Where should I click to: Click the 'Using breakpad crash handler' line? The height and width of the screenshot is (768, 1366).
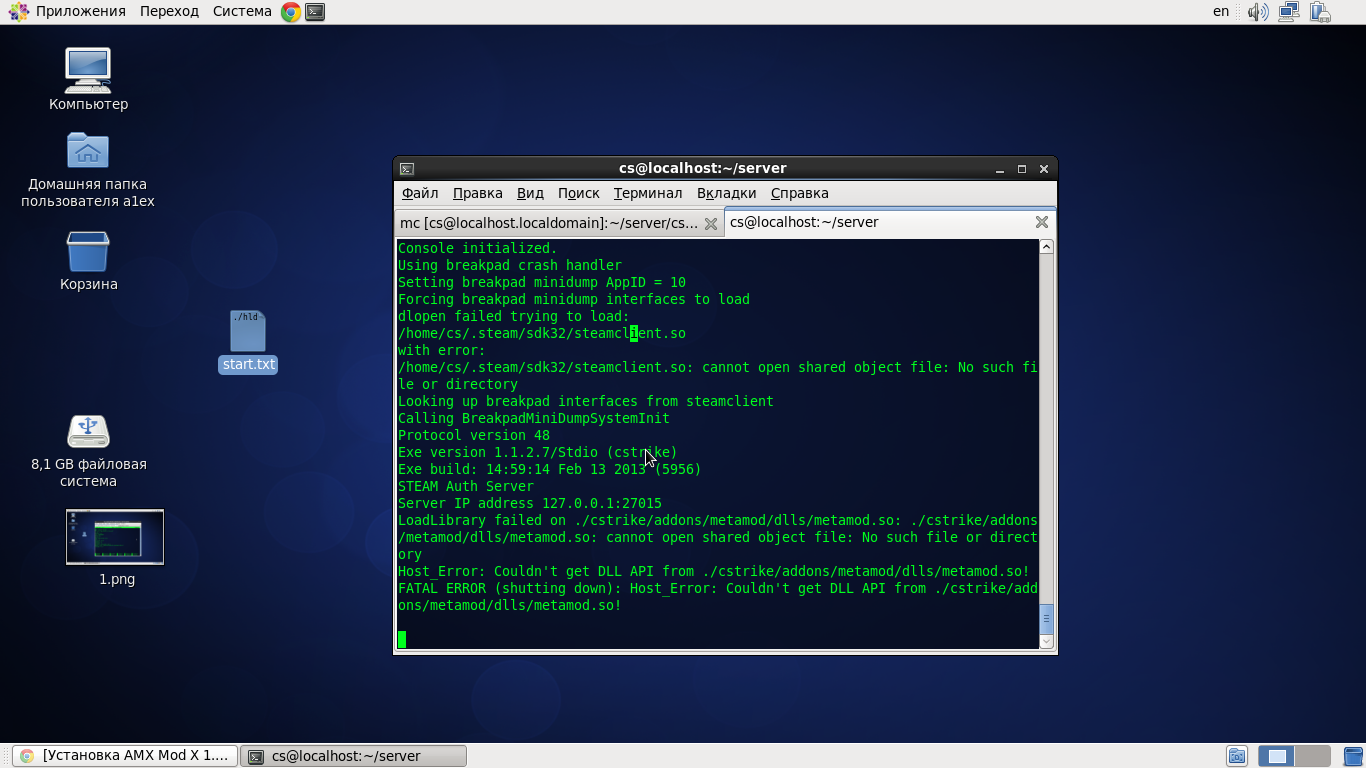[510, 265]
